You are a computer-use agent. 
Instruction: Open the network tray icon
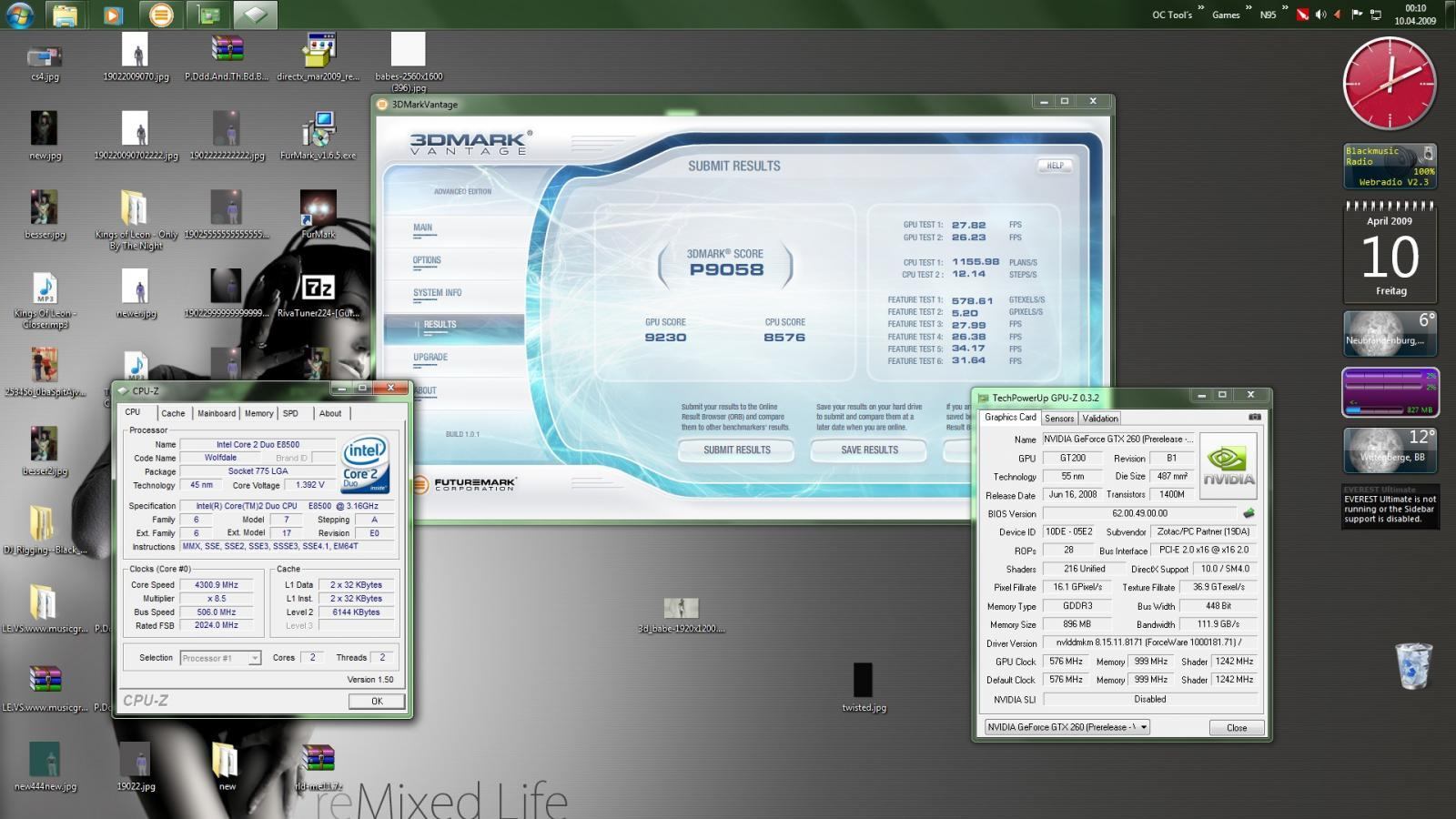[x=1375, y=15]
